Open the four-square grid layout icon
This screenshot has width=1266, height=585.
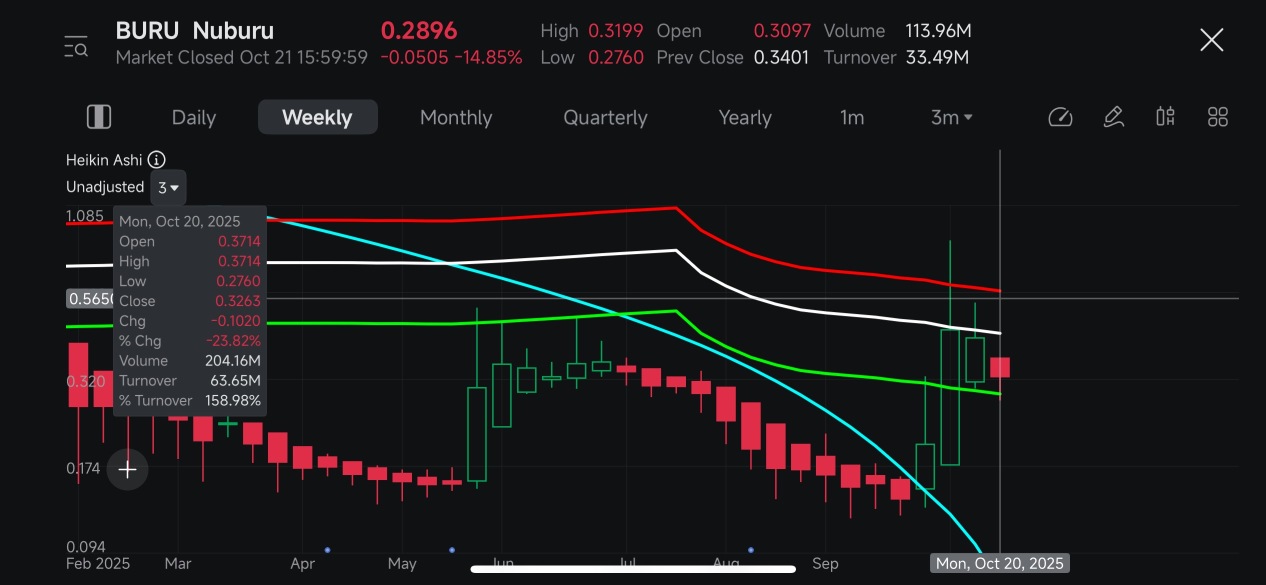click(1217, 117)
